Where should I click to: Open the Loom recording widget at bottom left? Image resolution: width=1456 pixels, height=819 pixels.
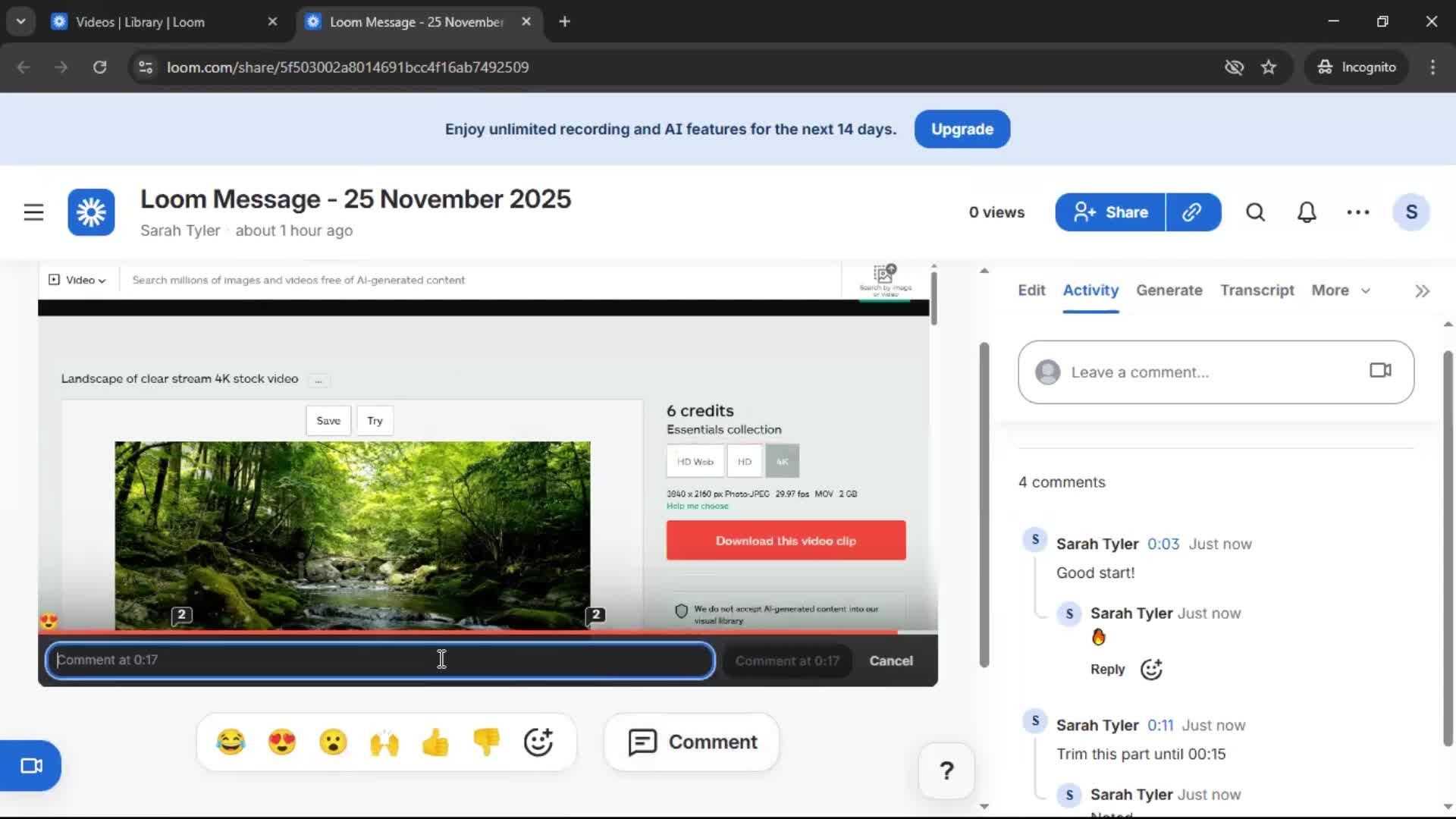pyautogui.click(x=30, y=766)
